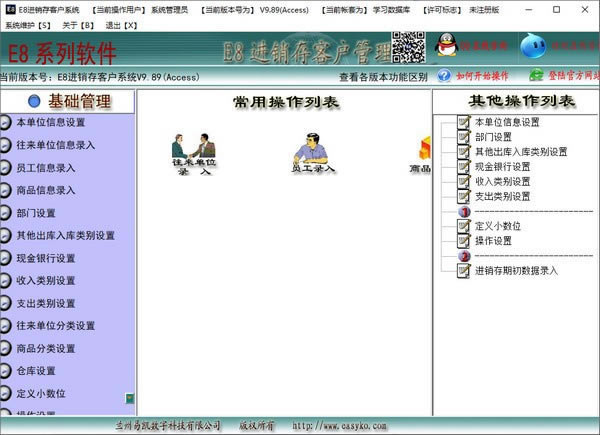
Task: Open the 往来单位录入 handshake icon
Action: tap(194, 154)
